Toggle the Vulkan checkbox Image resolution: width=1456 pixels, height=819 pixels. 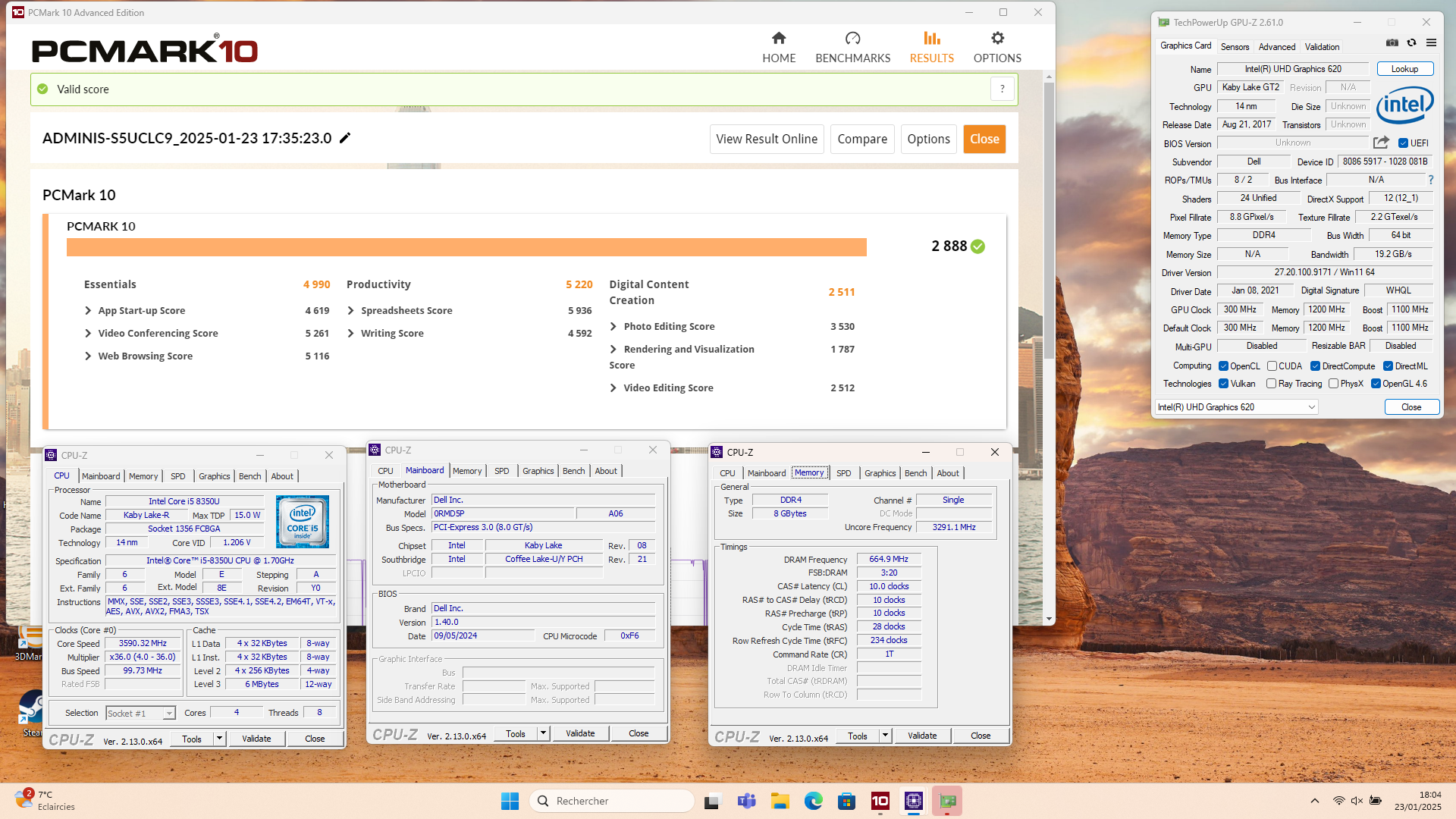coord(1223,384)
